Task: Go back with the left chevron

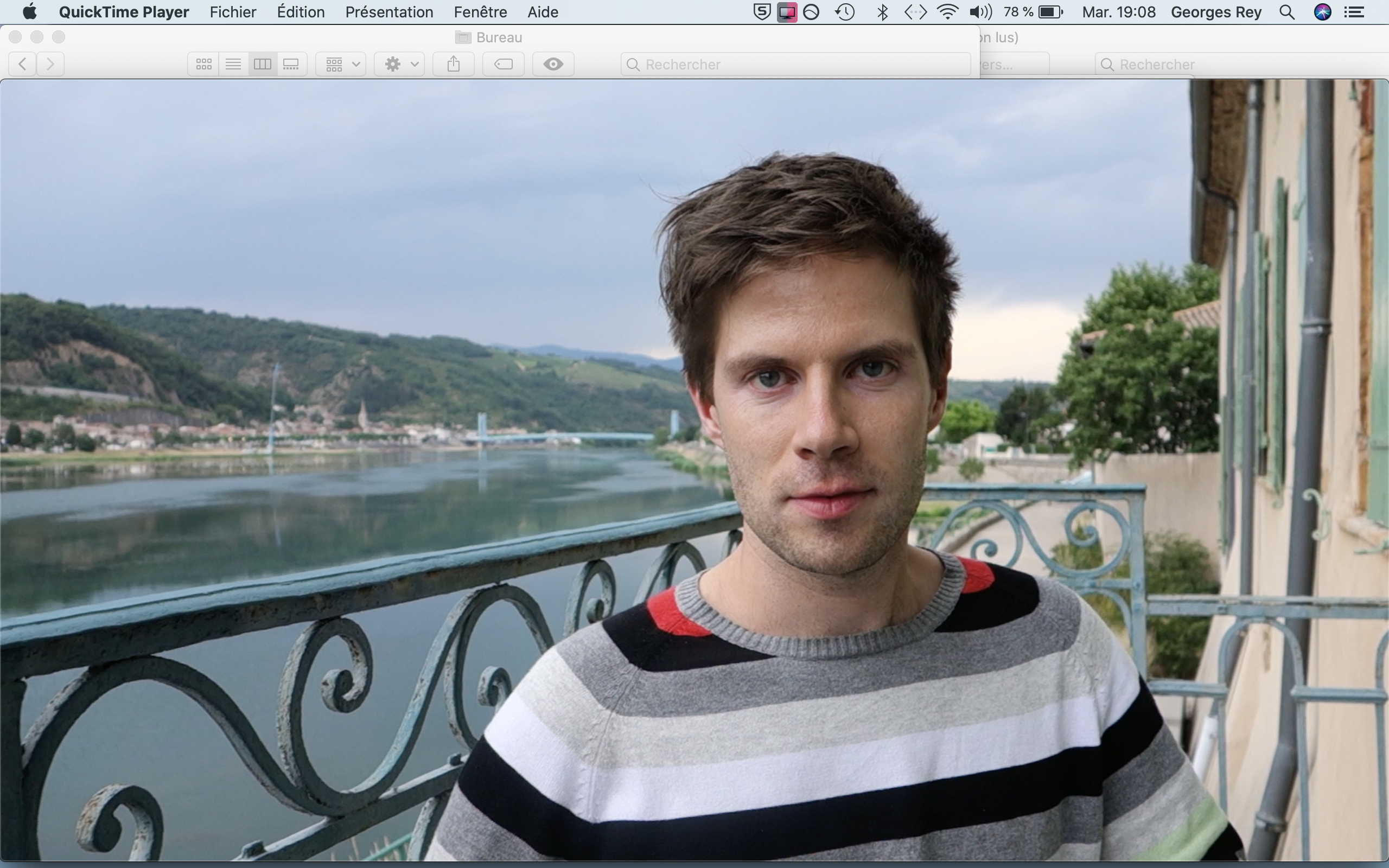Action: pyautogui.click(x=23, y=65)
